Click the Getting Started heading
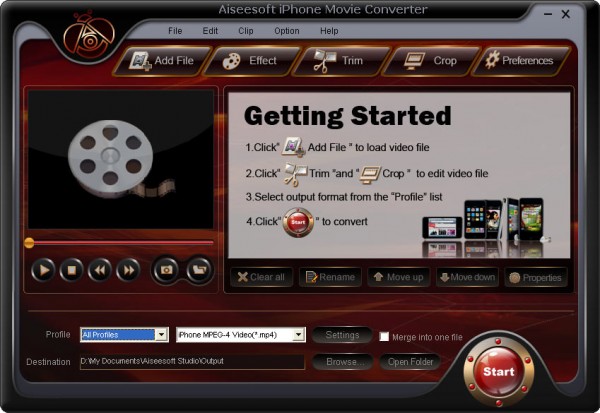This screenshot has width=600, height=413. coord(348,116)
